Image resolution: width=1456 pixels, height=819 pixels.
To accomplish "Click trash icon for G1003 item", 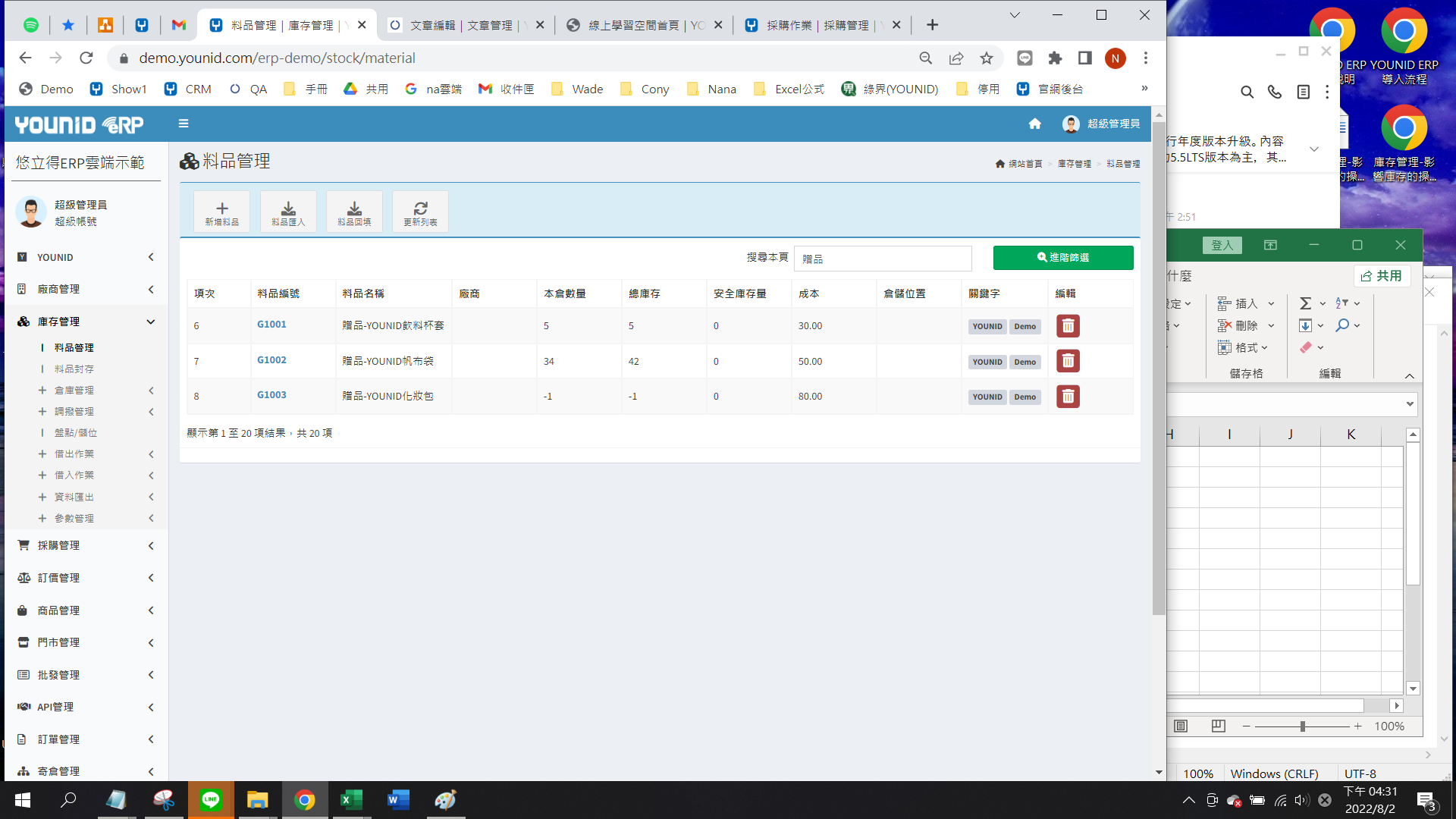I will pos(1068,397).
